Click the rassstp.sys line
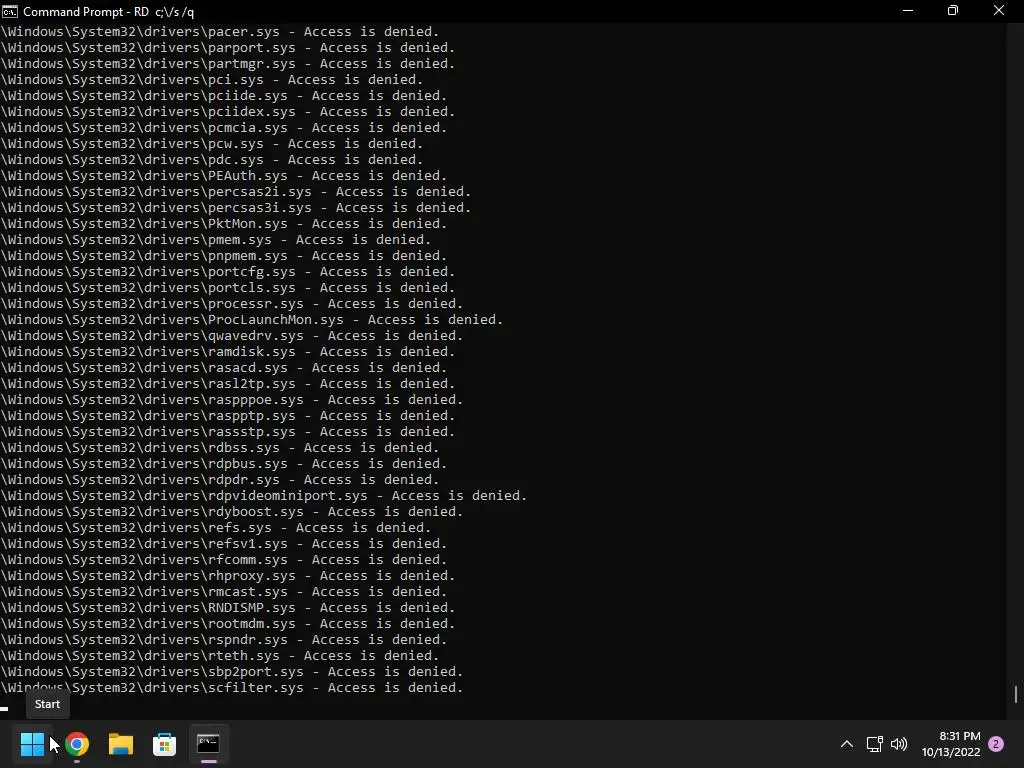The width and height of the screenshot is (1024, 768). [227, 432]
